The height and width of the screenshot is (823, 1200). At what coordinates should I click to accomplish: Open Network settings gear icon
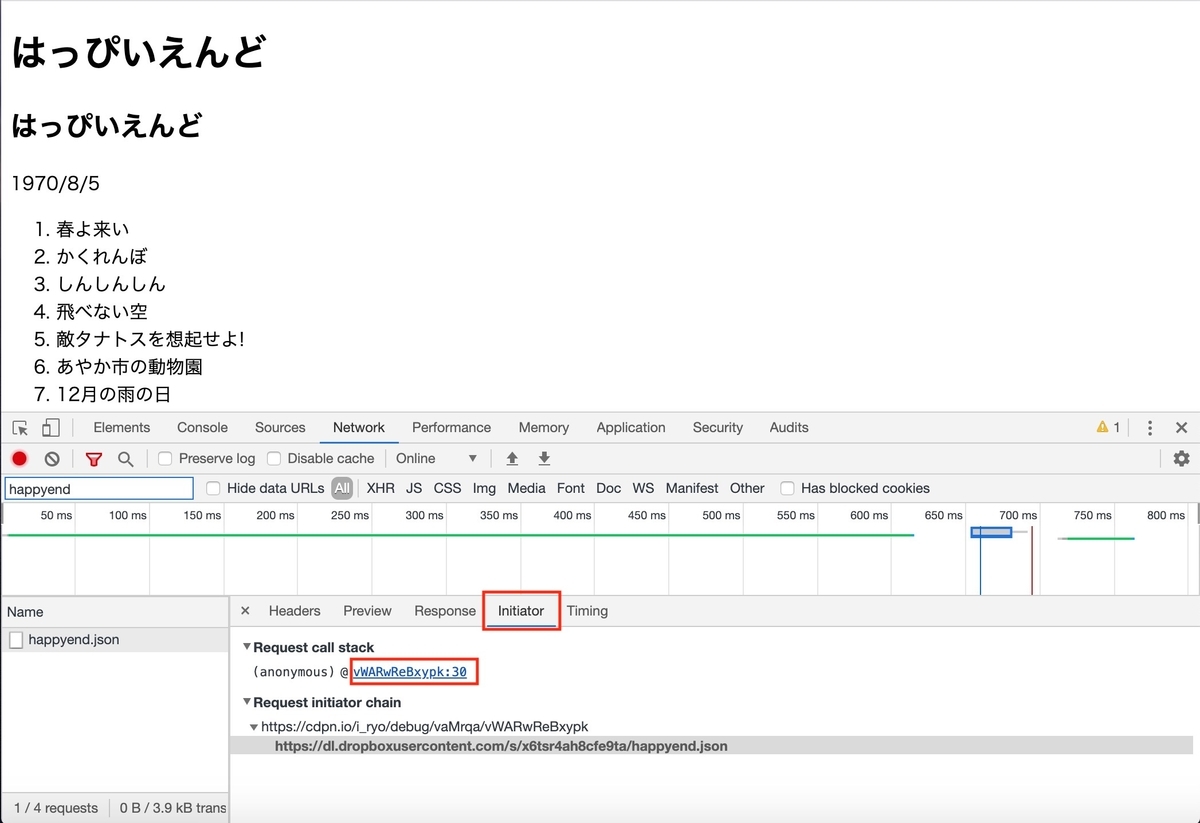click(x=1181, y=459)
